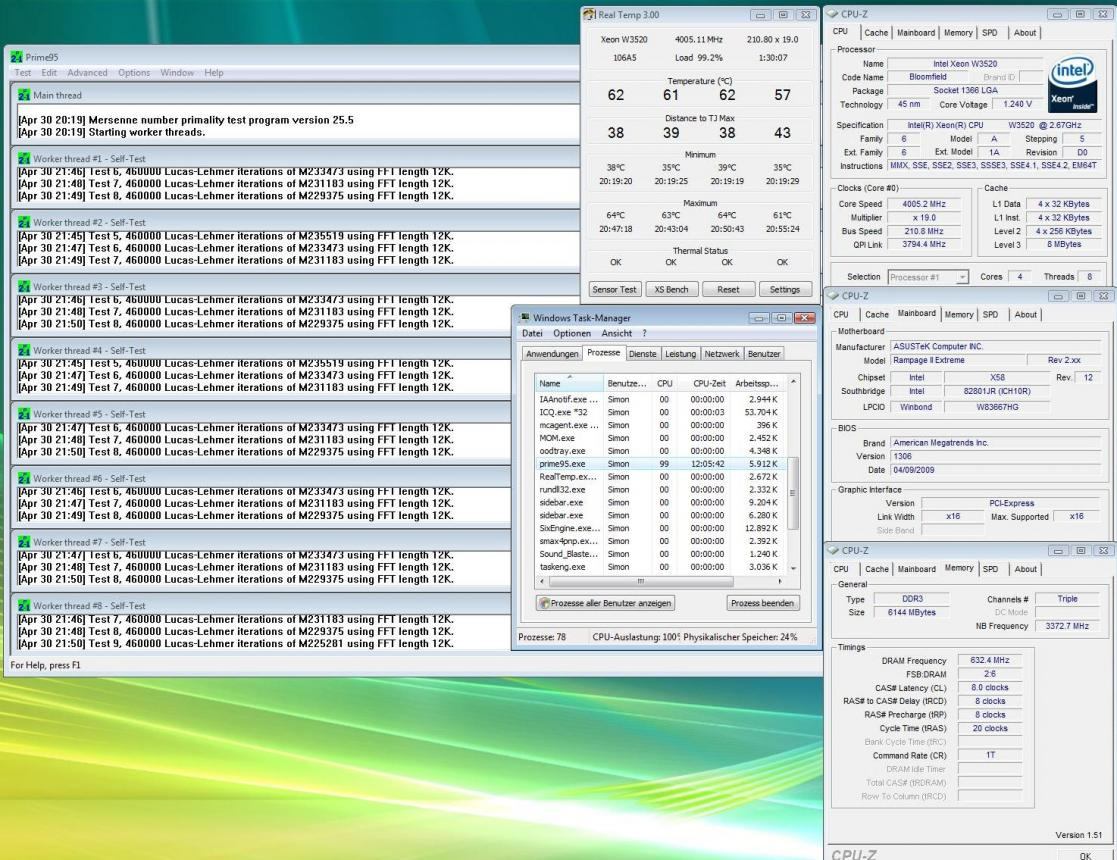Select SixEngine.exe process row

coord(660,528)
